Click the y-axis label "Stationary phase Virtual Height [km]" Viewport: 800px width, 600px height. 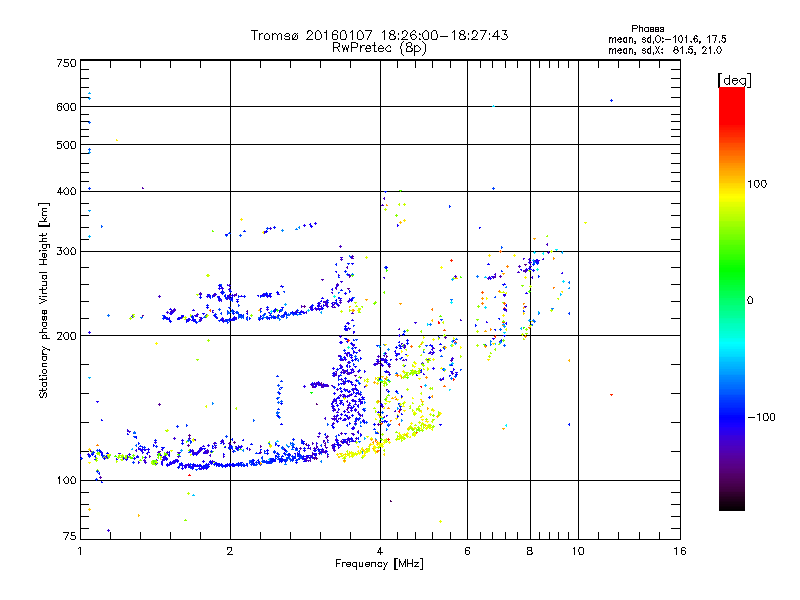(43, 301)
